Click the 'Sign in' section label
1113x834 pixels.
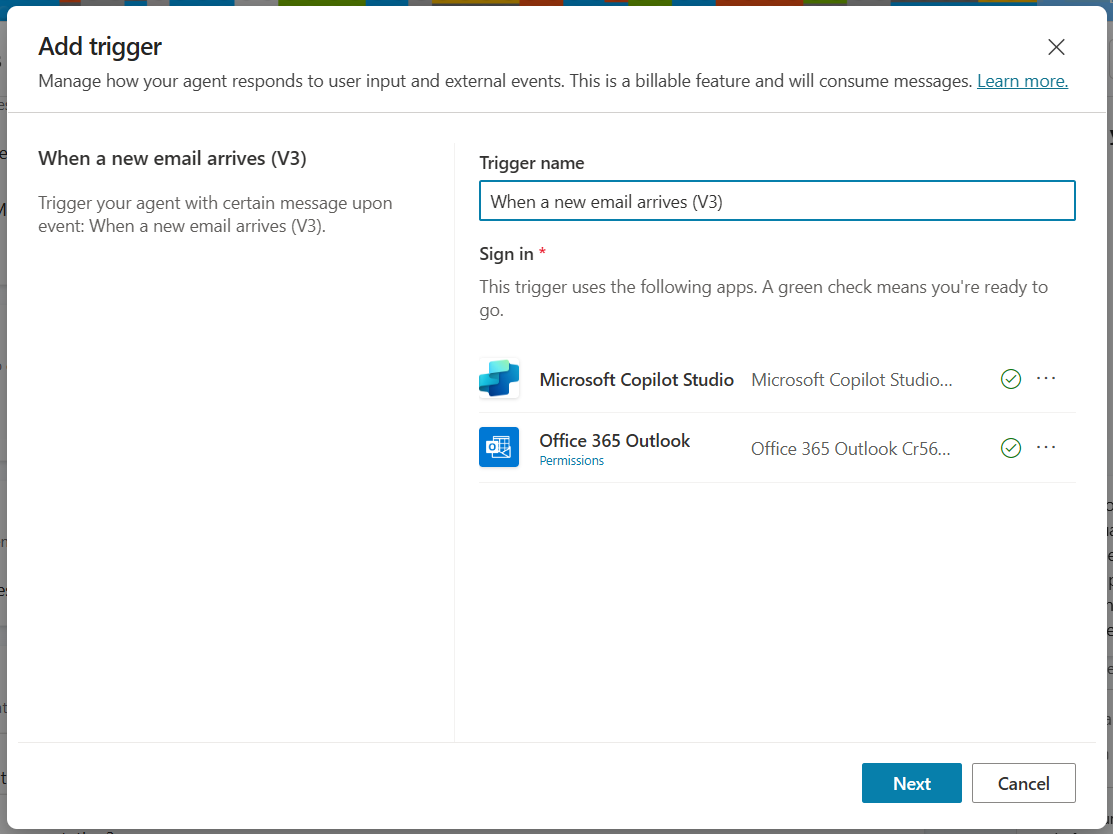506,254
